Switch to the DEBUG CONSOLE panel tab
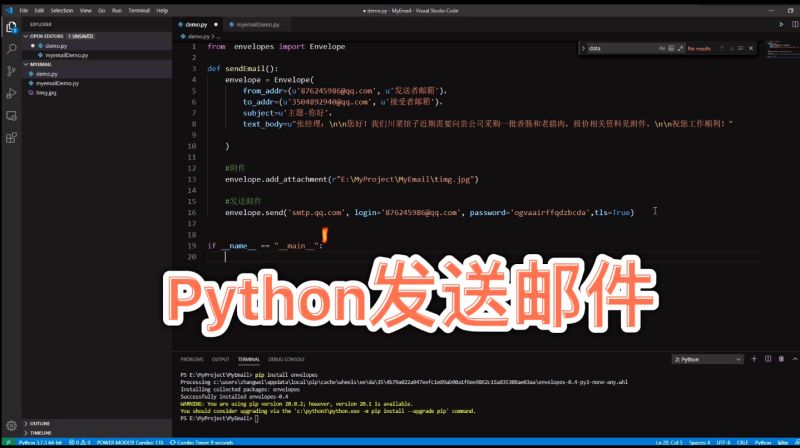The image size is (800, 448). pyautogui.click(x=286, y=359)
